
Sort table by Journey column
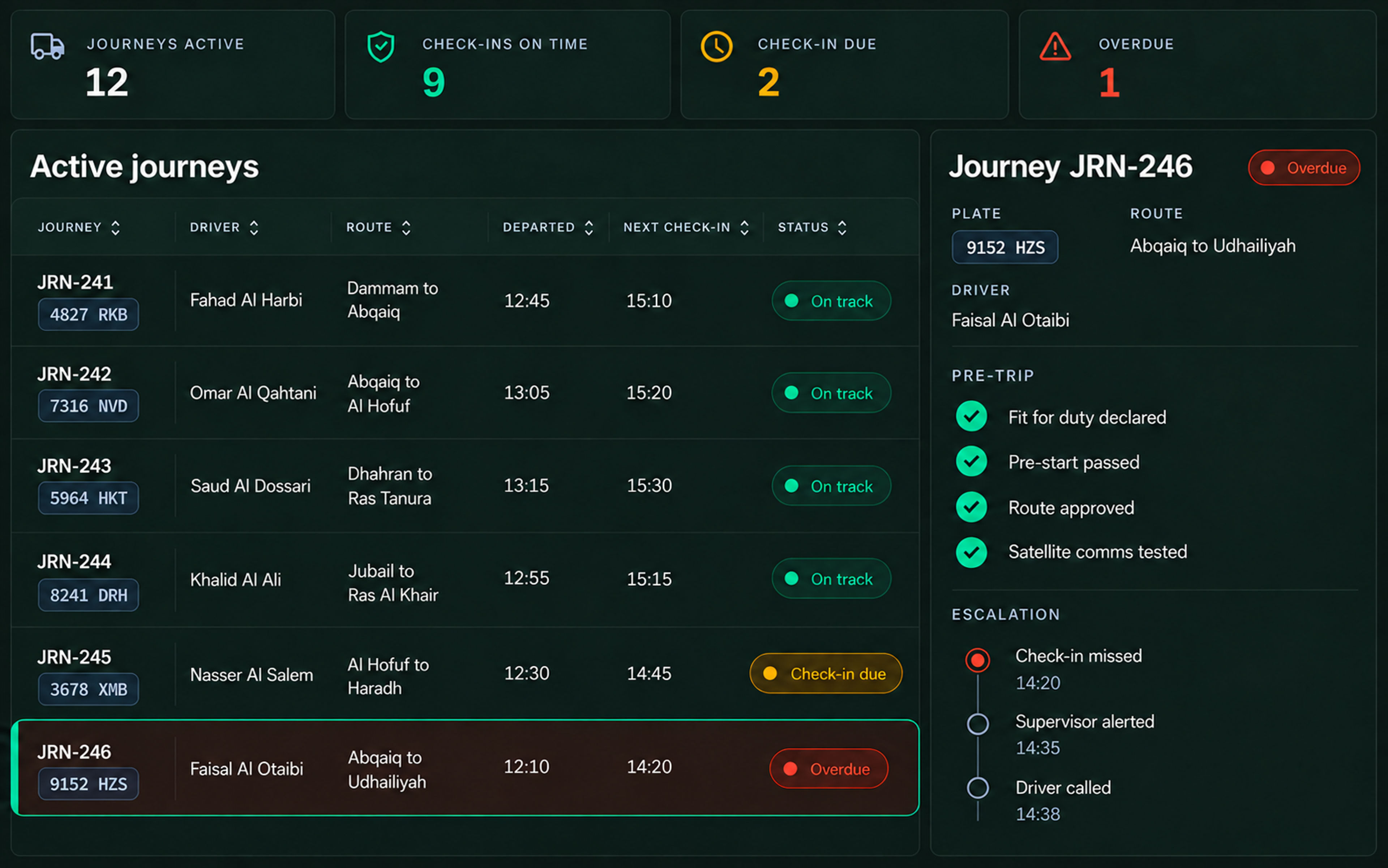[x=115, y=227]
